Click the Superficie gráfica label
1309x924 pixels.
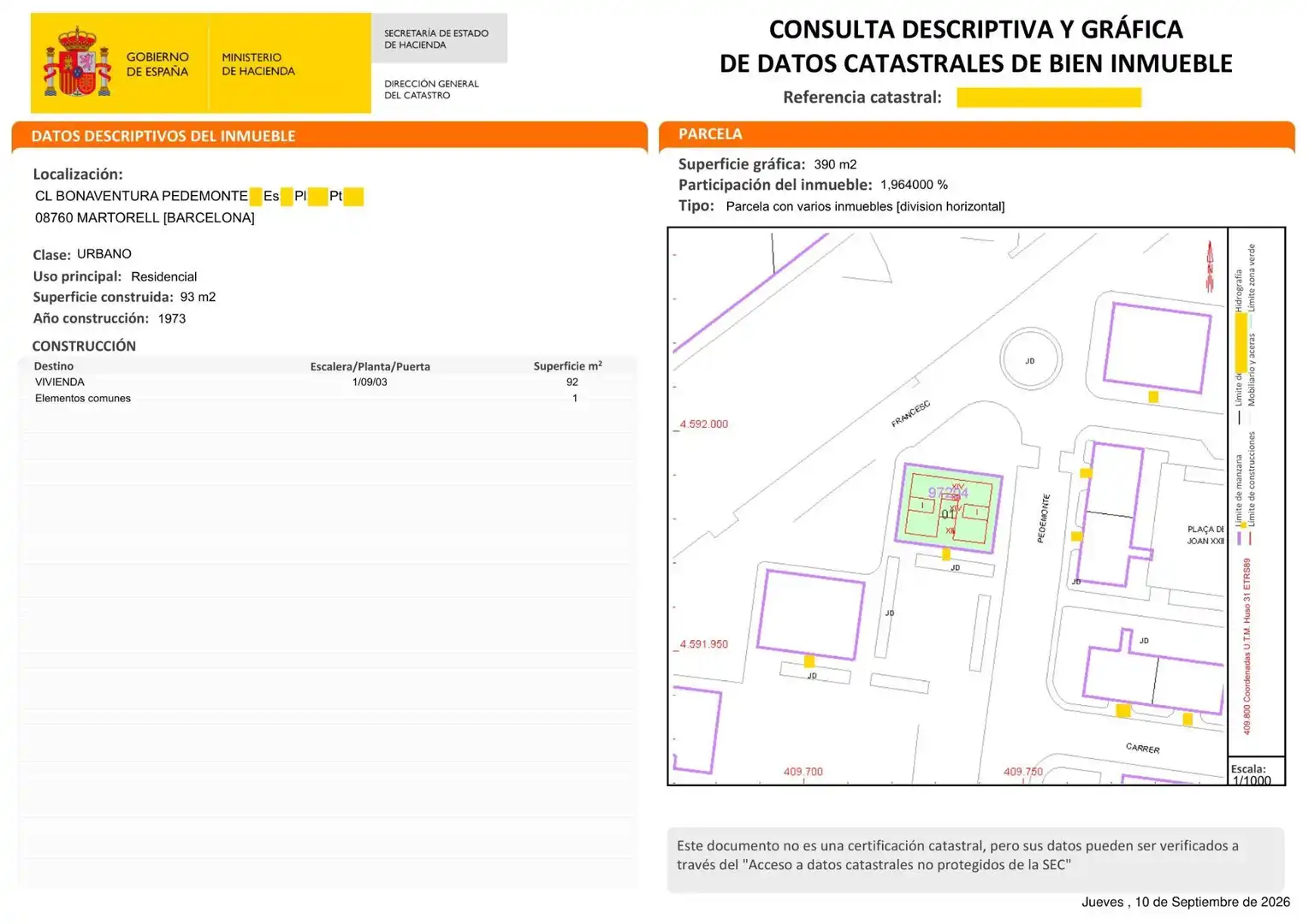(x=742, y=164)
